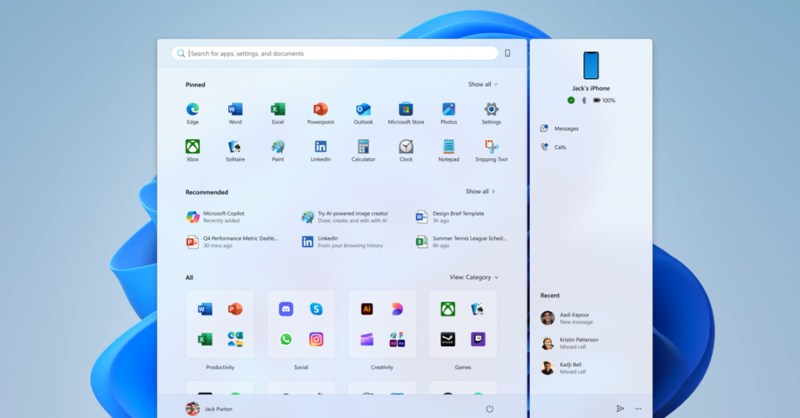Image resolution: width=800 pixels, height=418 pixels.
Task: Open Try AI-powered image creator recommendation
Action: 345,217
